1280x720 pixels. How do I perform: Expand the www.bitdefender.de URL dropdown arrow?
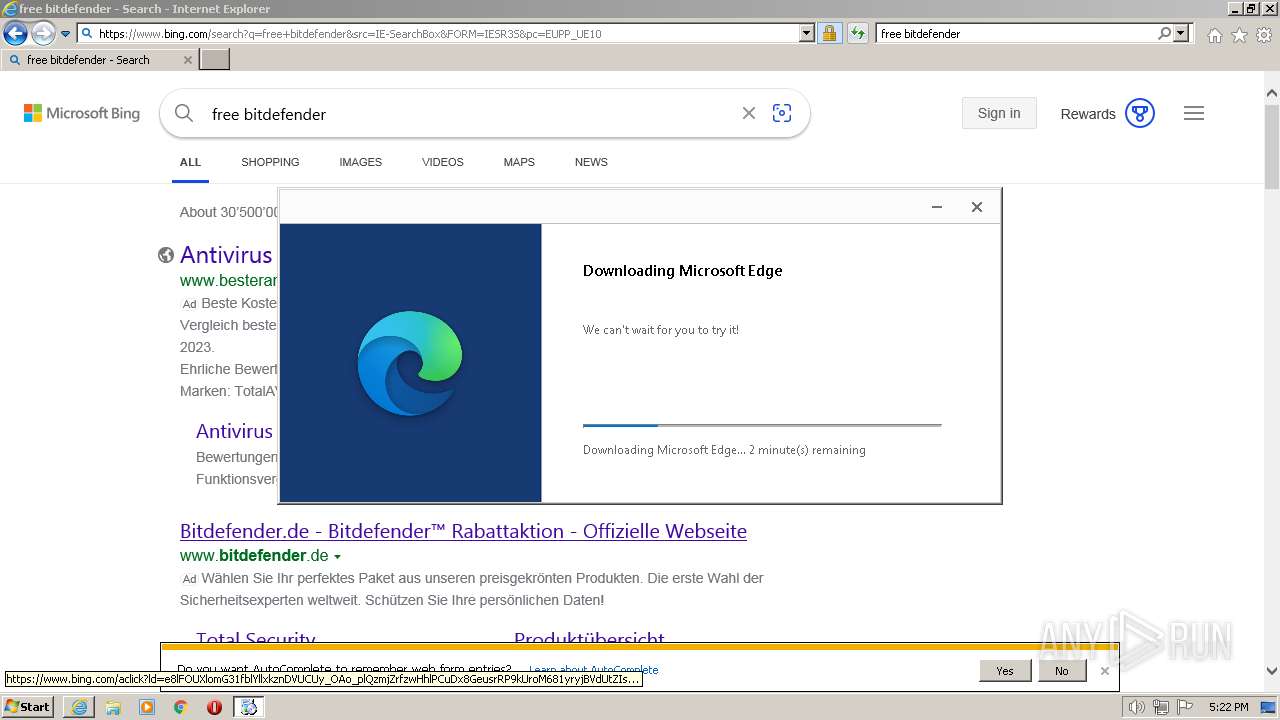[337, 557]
